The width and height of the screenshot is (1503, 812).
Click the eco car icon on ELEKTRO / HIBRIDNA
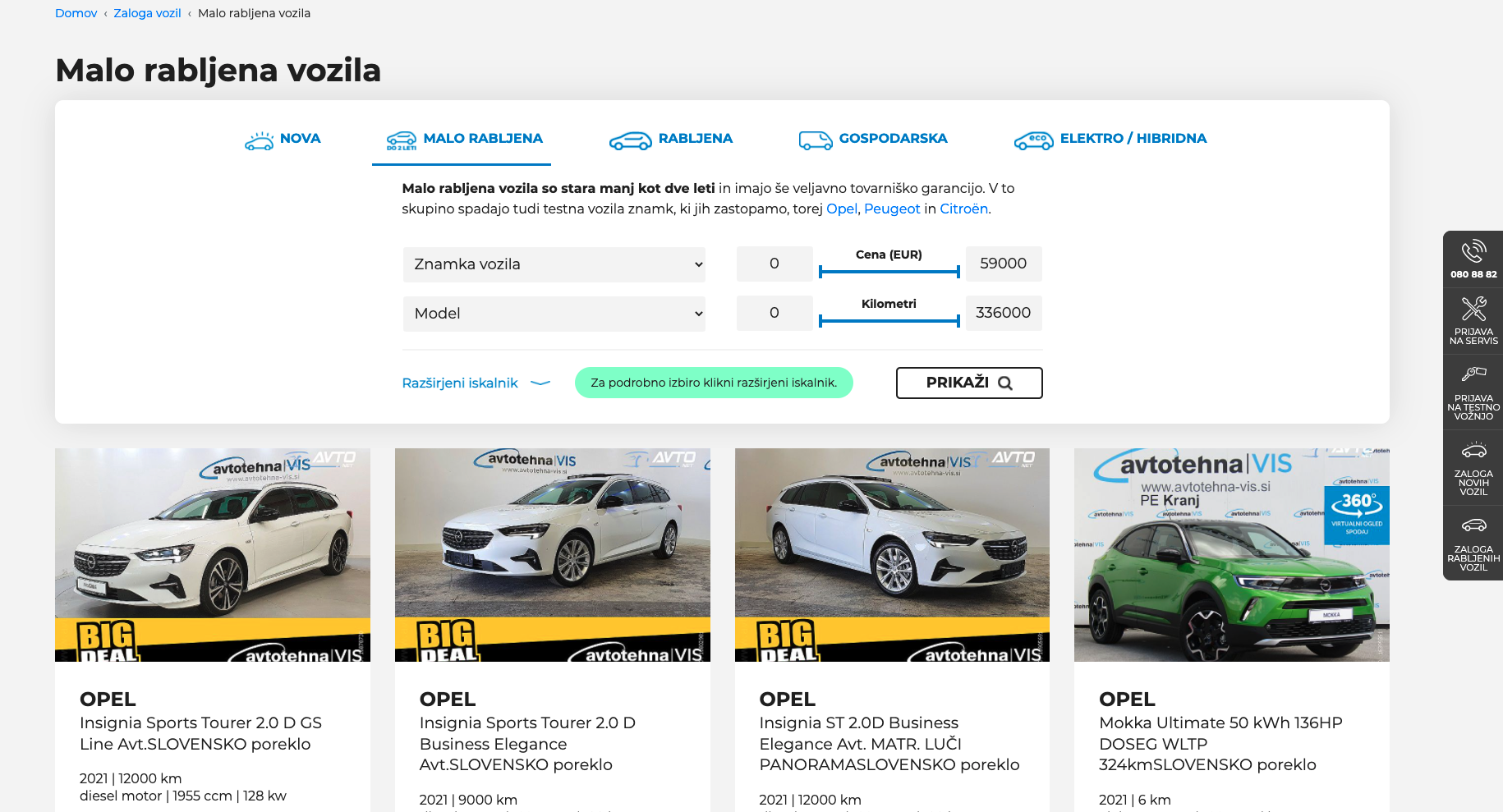pos(1033,140)
